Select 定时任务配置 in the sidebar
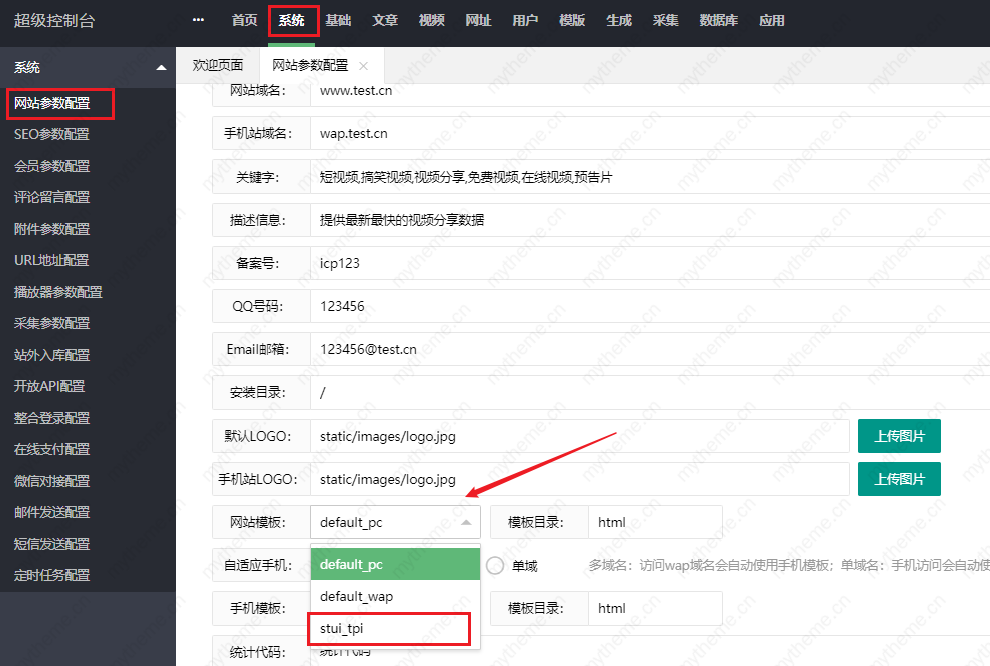This screenshot has width=990, height=666. 52,575
